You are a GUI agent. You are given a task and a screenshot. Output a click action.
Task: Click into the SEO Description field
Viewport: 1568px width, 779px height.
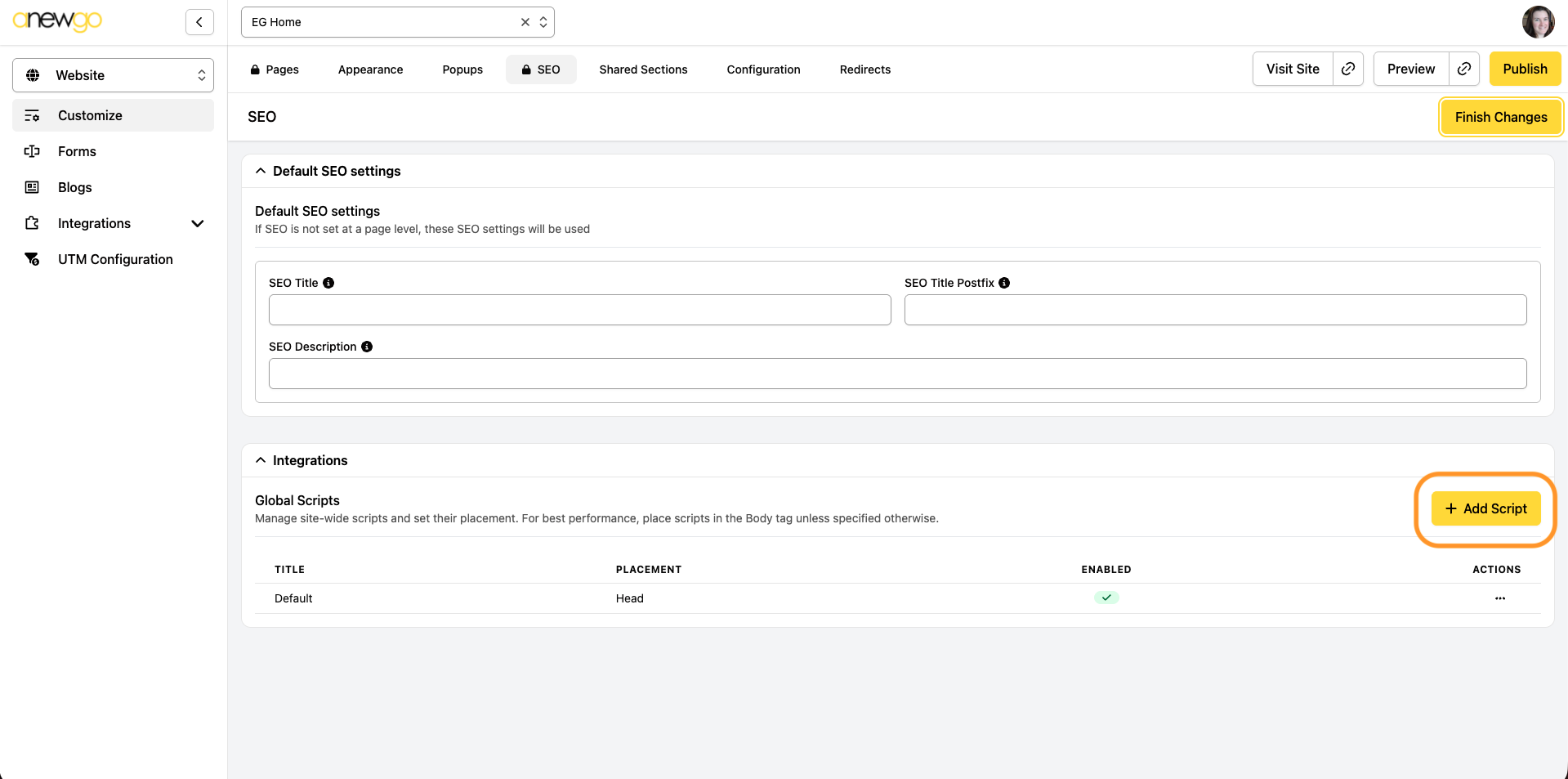(897, 374)
